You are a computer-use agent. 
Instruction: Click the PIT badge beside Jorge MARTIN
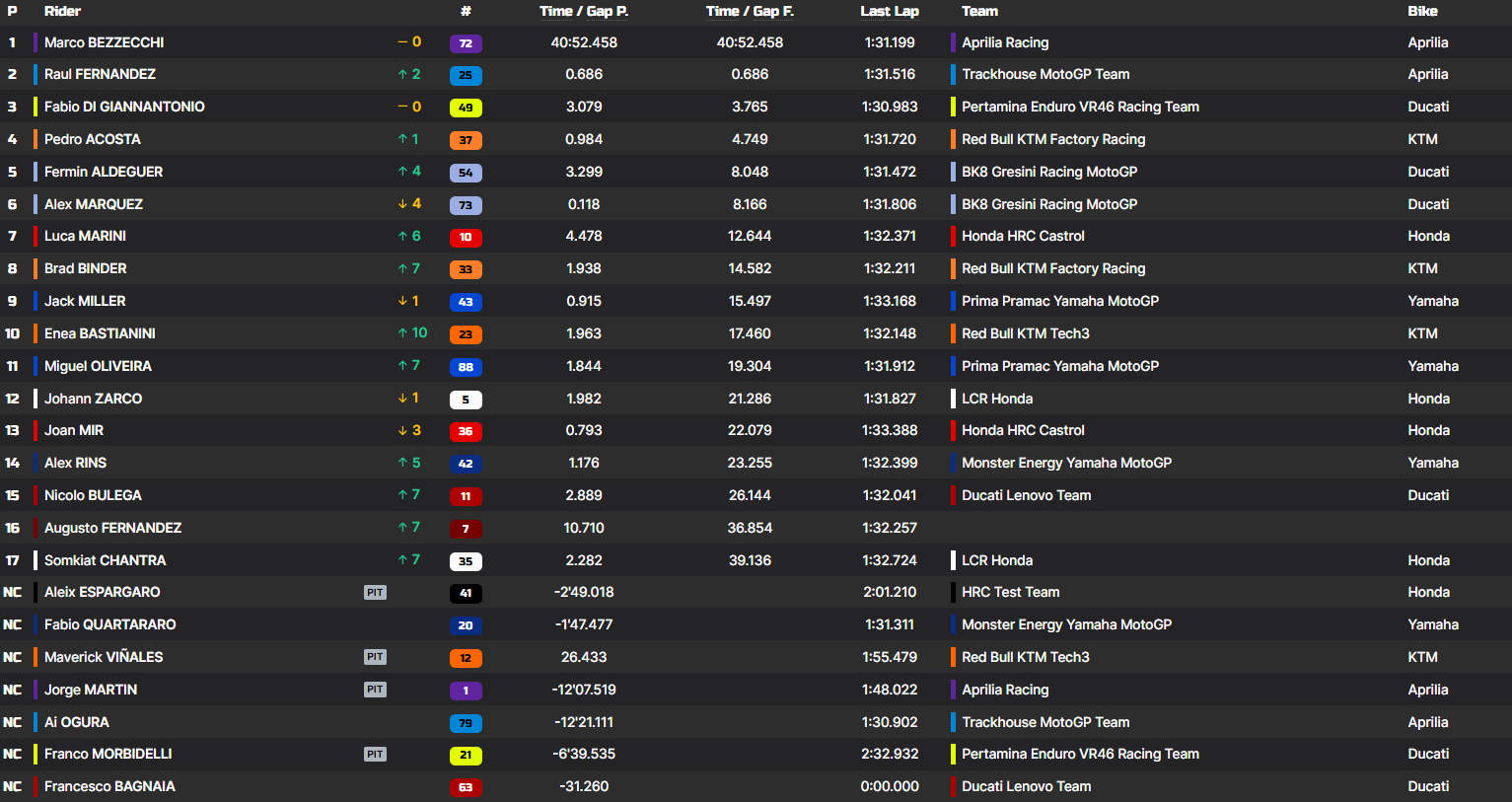tap(375, 690)
